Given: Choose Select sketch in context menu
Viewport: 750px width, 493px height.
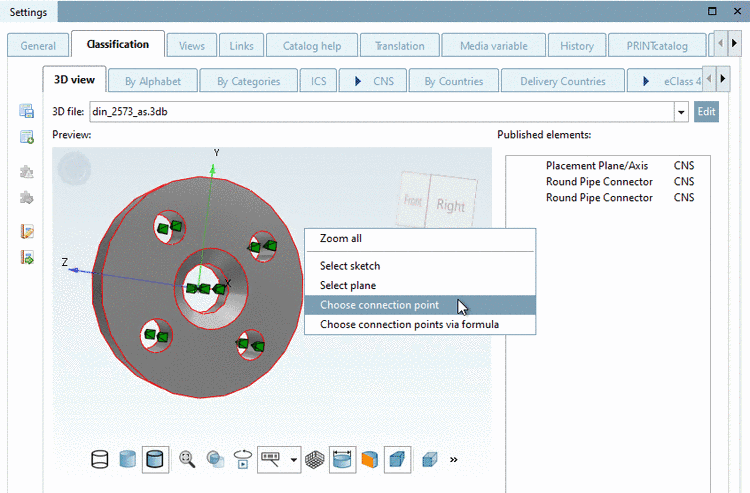Looking at the screenshot, I should (420, 266).
